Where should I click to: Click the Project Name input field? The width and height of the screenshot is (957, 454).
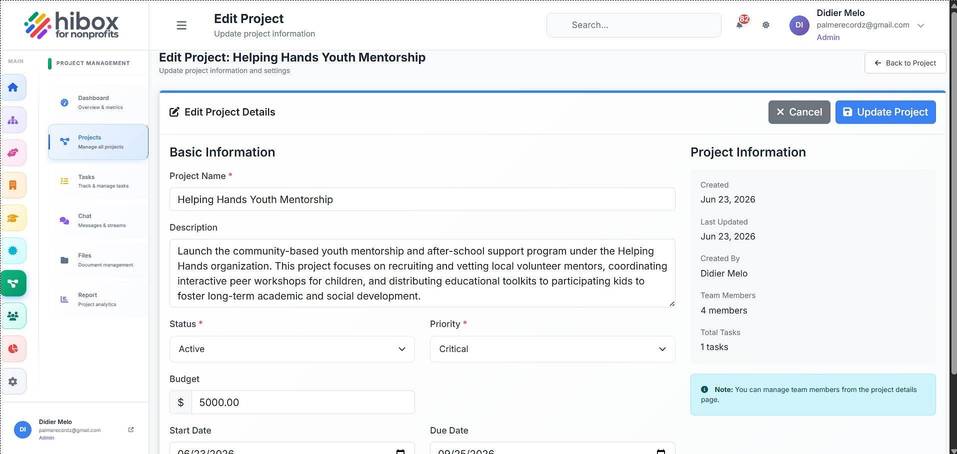tap(422, 199)
